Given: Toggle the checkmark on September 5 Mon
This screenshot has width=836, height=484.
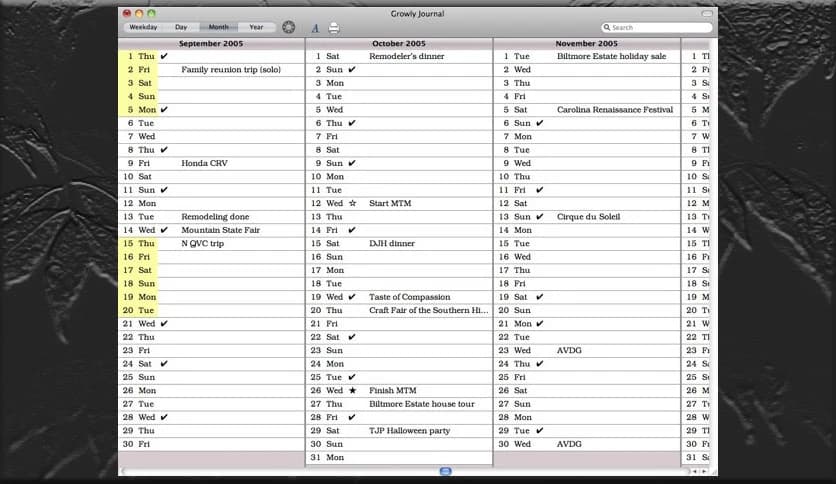Looking at the screenshot, I should point(164,109).
